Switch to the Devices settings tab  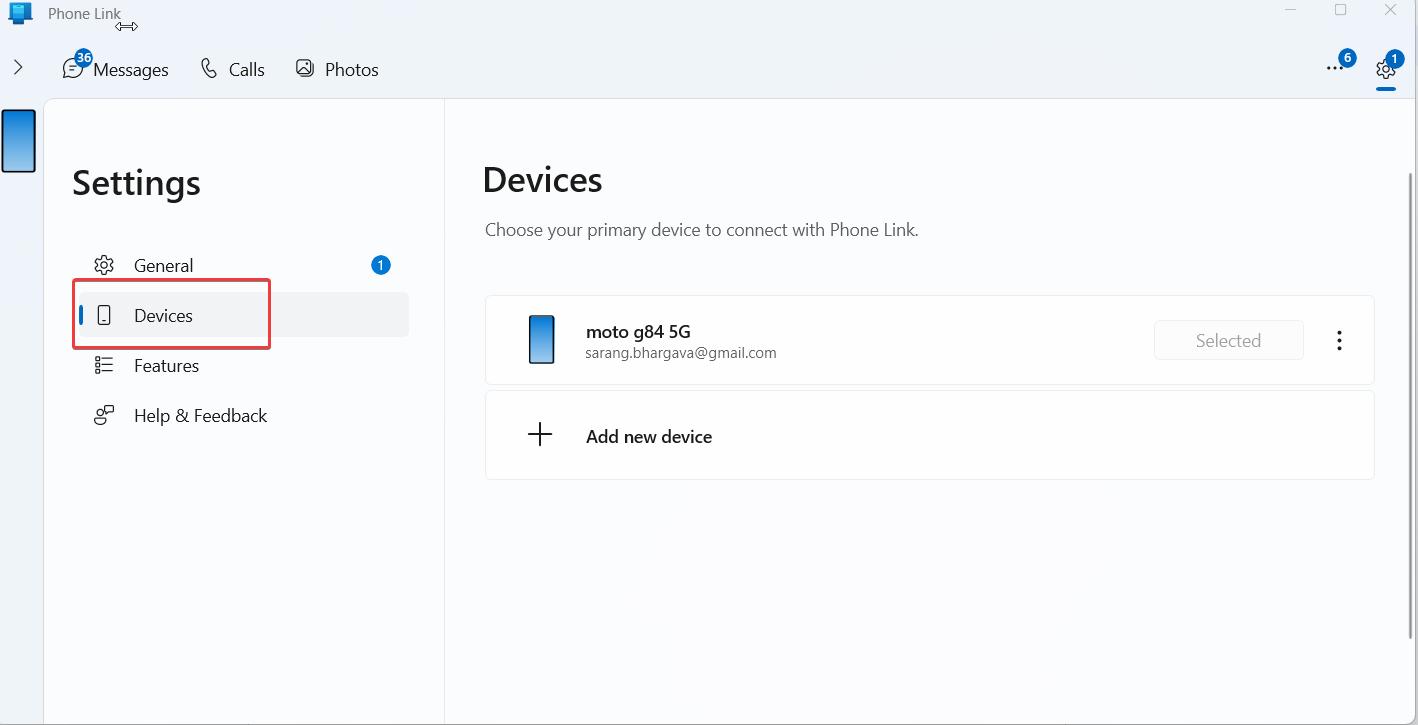point(163,315)
